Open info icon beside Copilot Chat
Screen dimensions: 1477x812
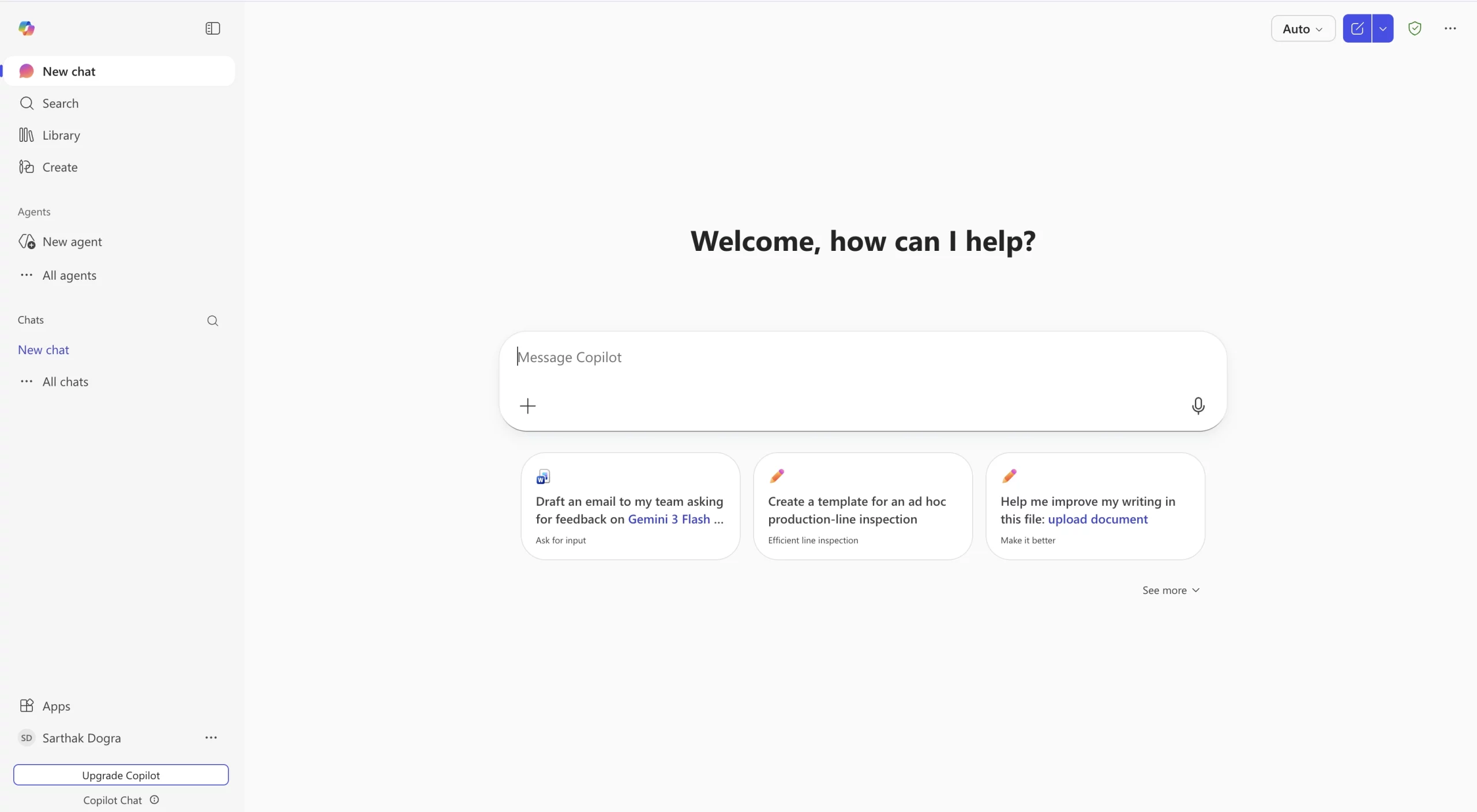(x=154, y=800)
